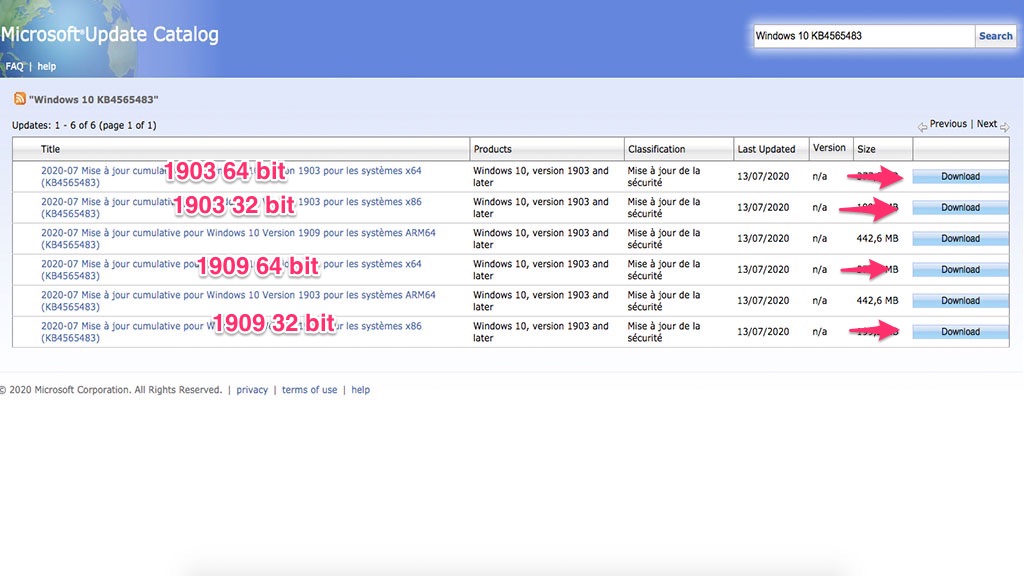Open the help link in the footer
This screenshot has height=576, width=1024.
point(360,390)
